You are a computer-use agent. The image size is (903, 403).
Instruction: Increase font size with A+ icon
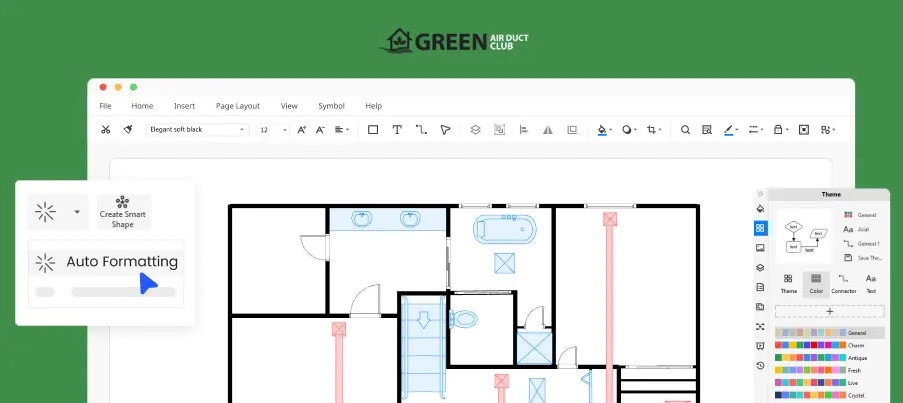pyautogui.click(x=301, y=130)
